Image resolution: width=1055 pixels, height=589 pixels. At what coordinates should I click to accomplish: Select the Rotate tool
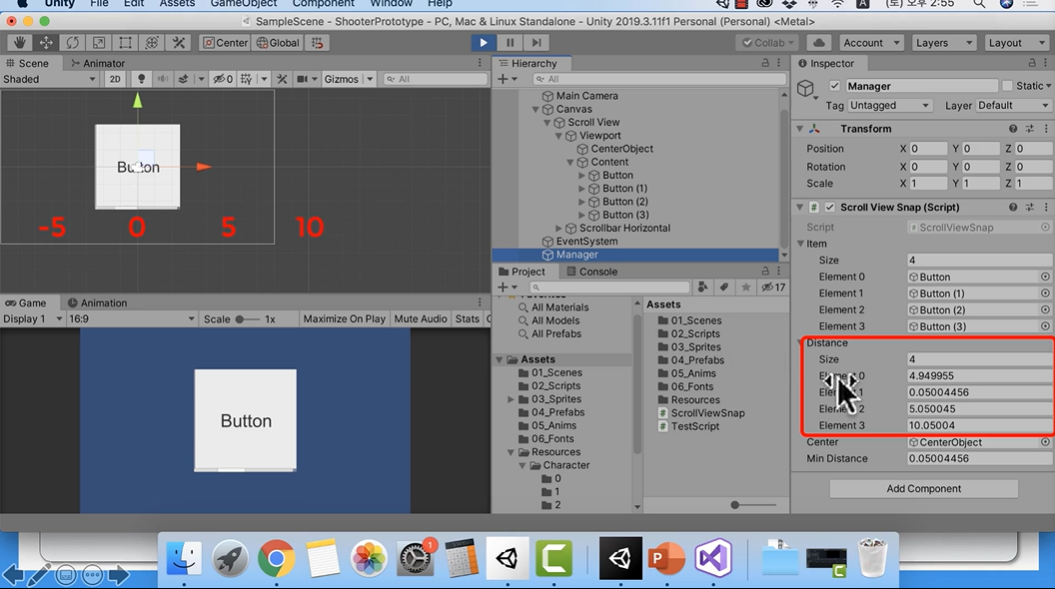[x=72, y=42]
